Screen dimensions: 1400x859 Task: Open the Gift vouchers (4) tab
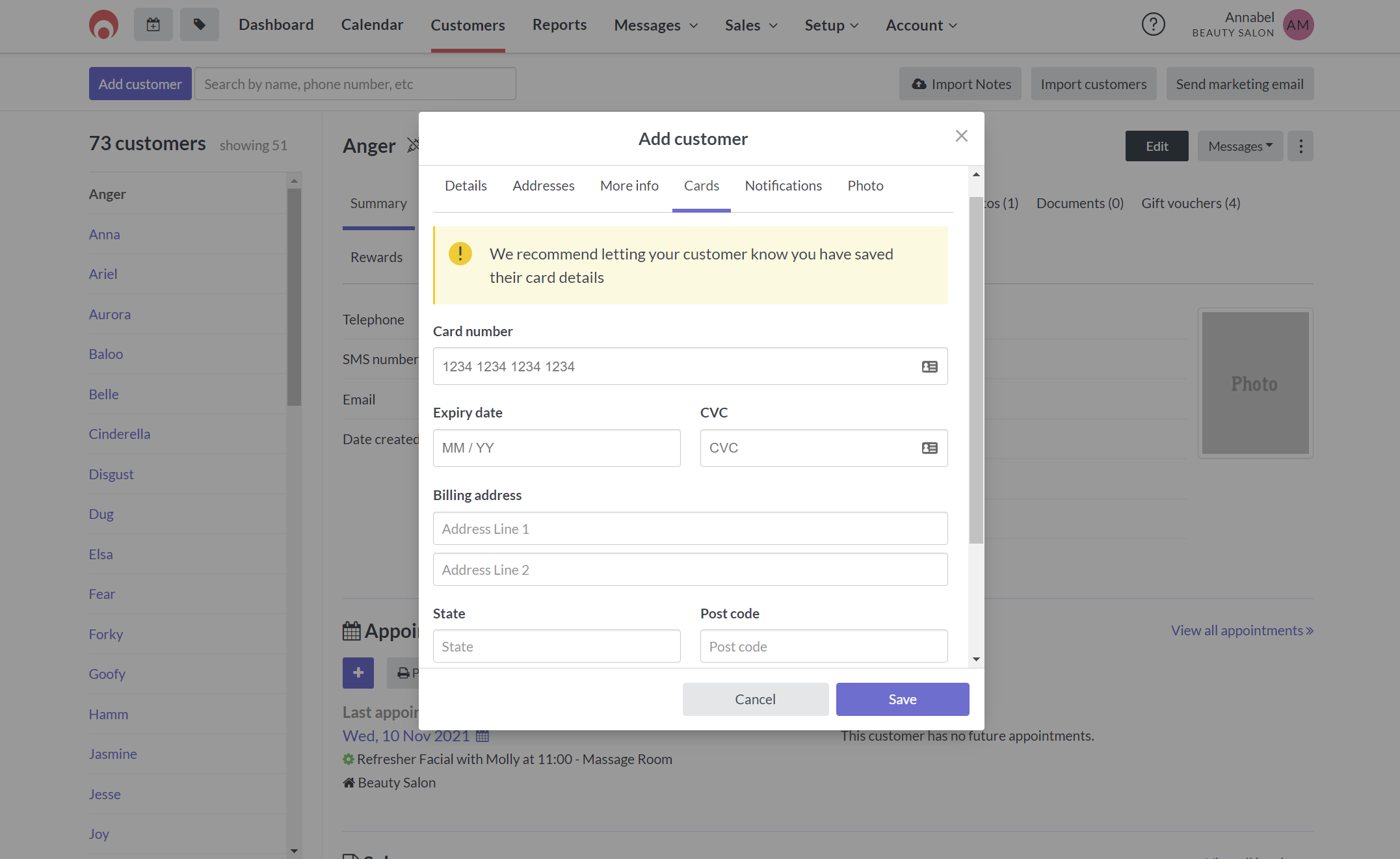(1191, 204)
